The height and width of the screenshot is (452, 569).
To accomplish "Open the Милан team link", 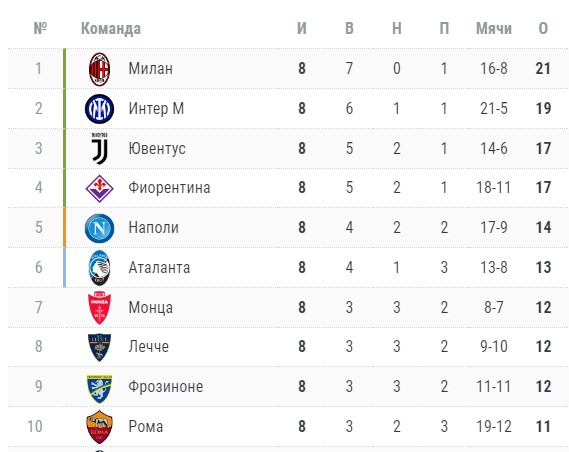I will pyautogui.click(x=151, y=69).
